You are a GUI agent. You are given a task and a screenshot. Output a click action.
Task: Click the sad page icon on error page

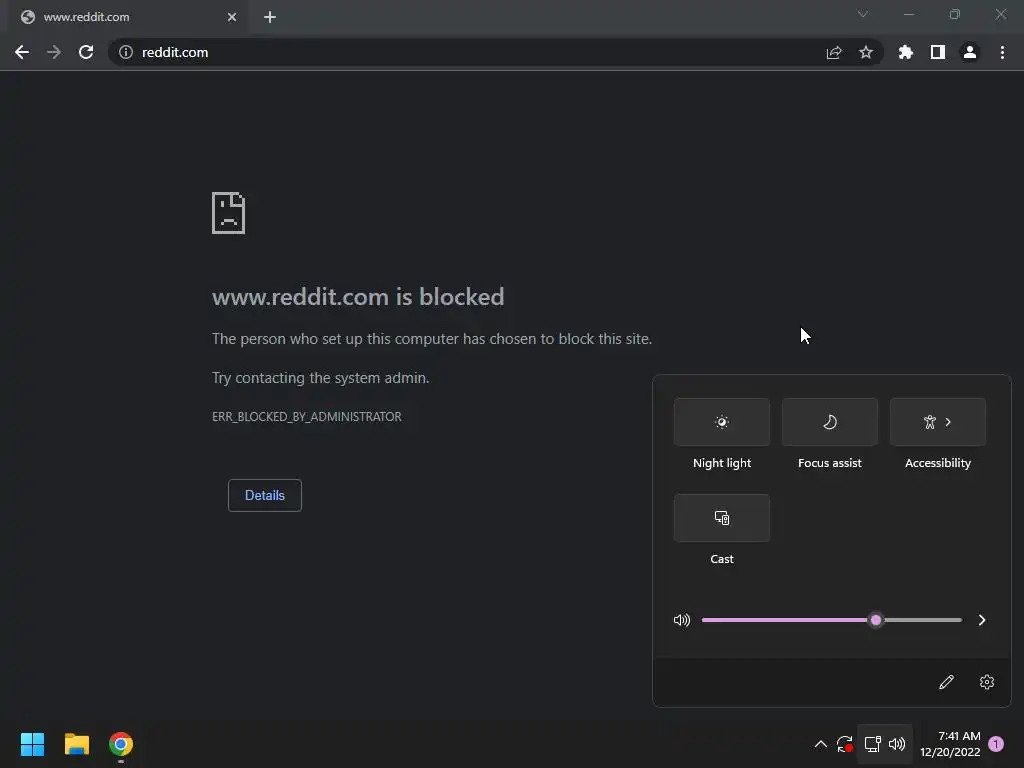pos(229,213)
